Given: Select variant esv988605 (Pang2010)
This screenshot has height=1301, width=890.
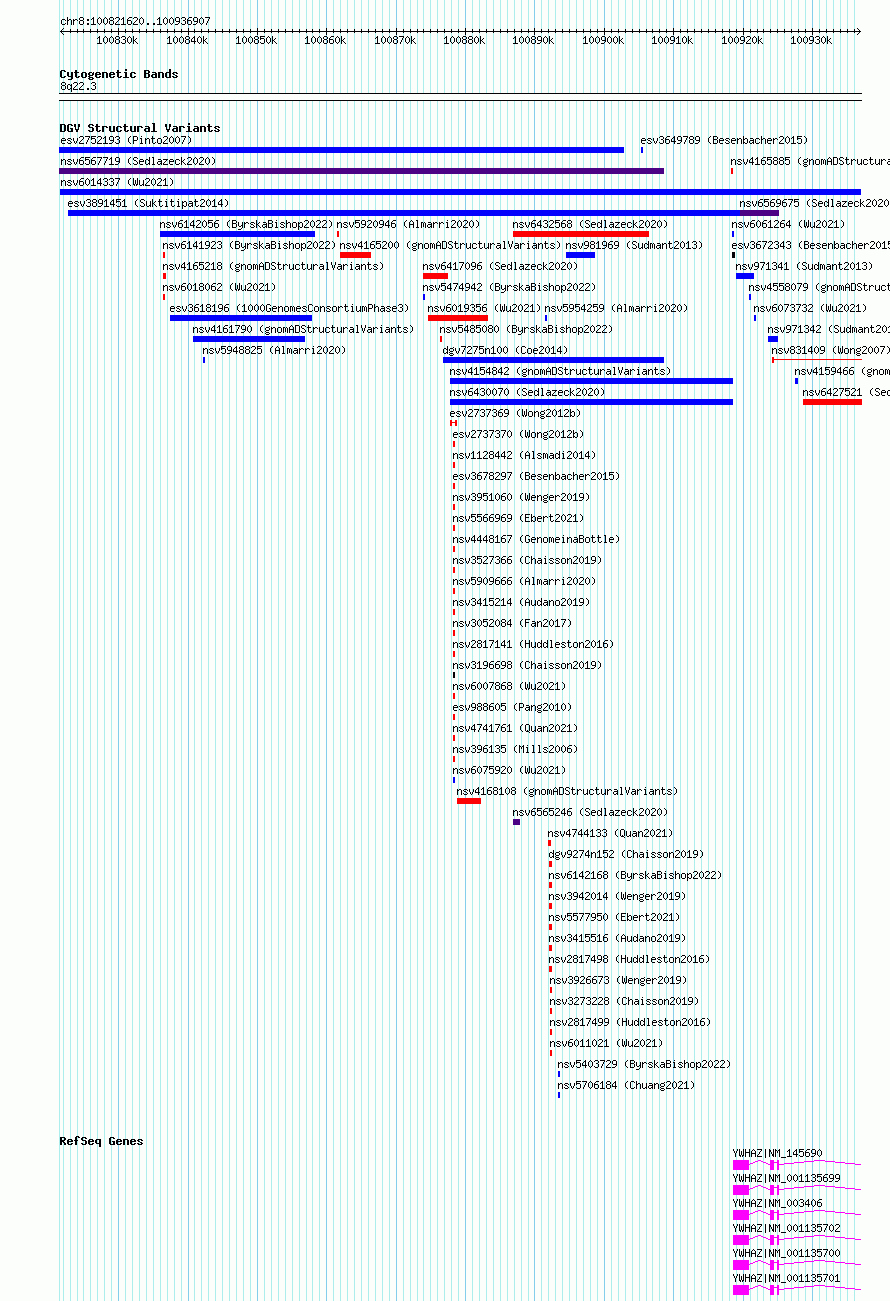Looking at the screenshot, I should tap(512, 707).
